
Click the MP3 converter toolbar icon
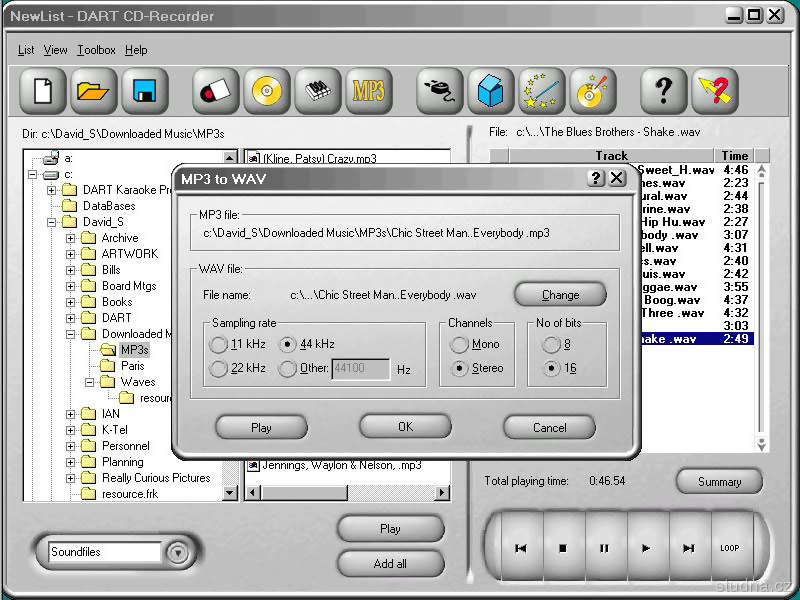point(368,92)
